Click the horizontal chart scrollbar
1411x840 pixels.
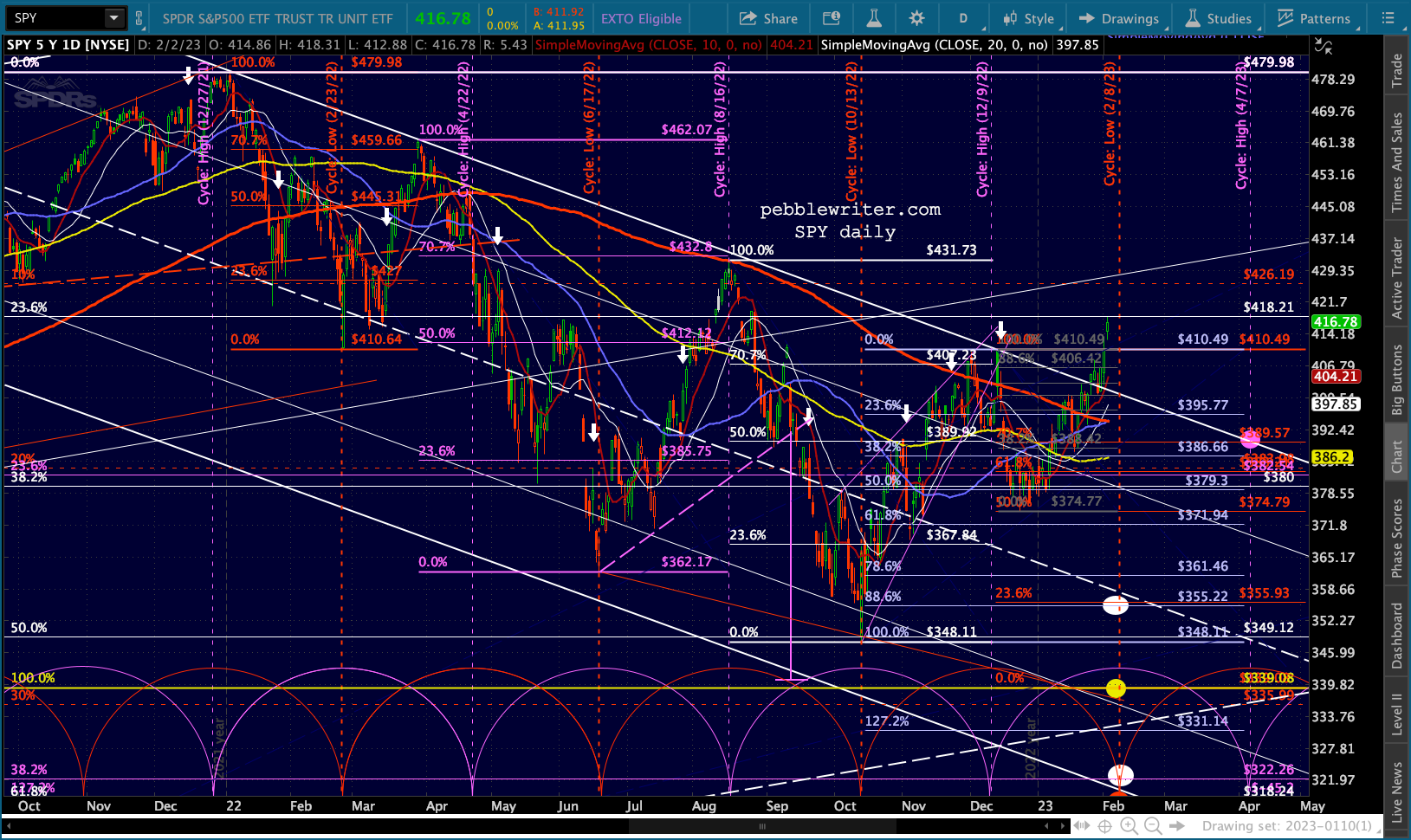coord(762,826)
